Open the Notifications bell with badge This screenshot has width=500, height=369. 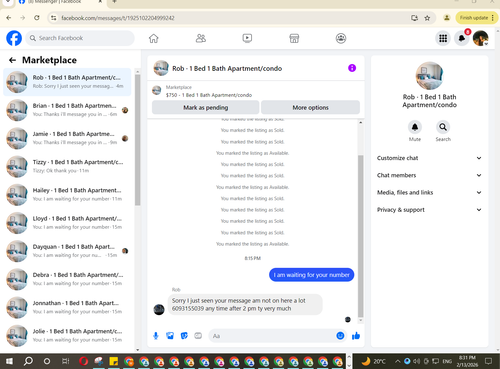[462, 38]
